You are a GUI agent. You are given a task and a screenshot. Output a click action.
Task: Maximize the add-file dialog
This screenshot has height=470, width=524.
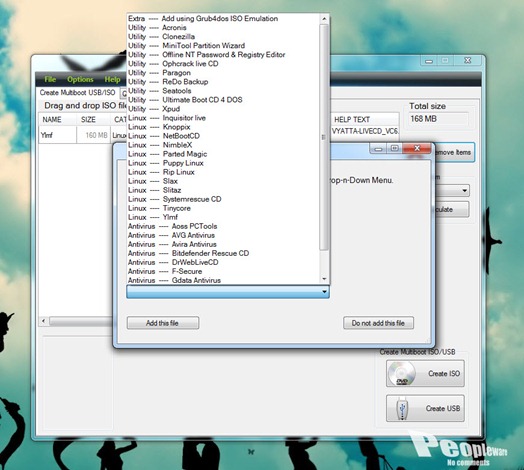[395, 148]
